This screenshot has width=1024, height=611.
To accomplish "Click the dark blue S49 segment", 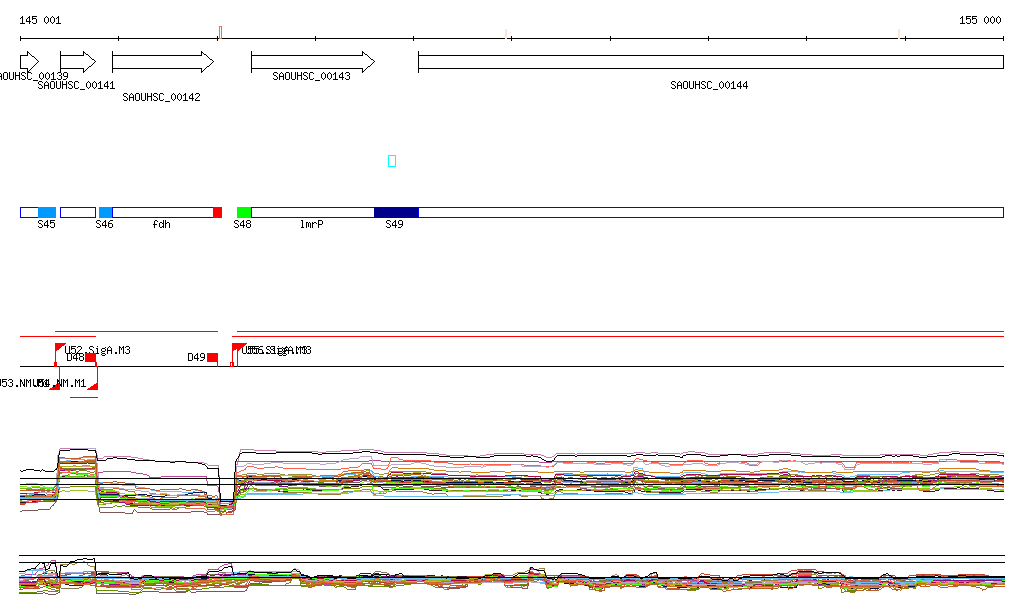I will (396, 212).
